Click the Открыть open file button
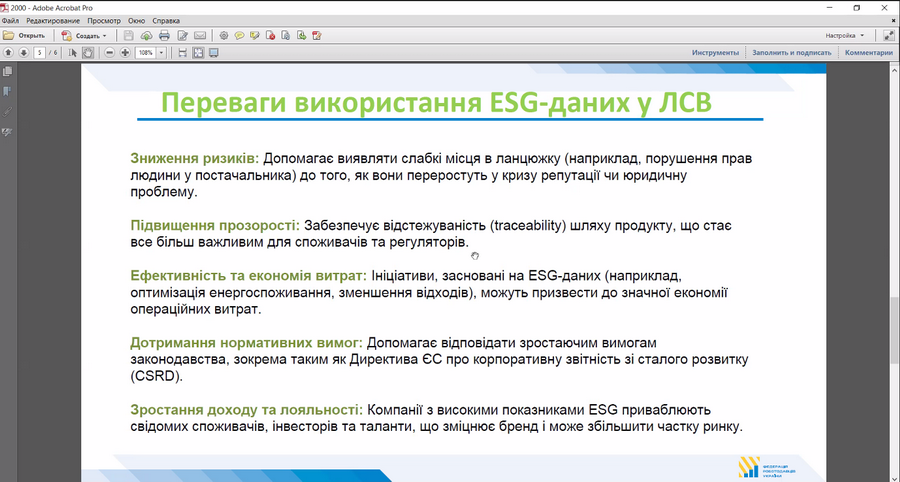Screen dimensions: 900x482 (25, 36)
